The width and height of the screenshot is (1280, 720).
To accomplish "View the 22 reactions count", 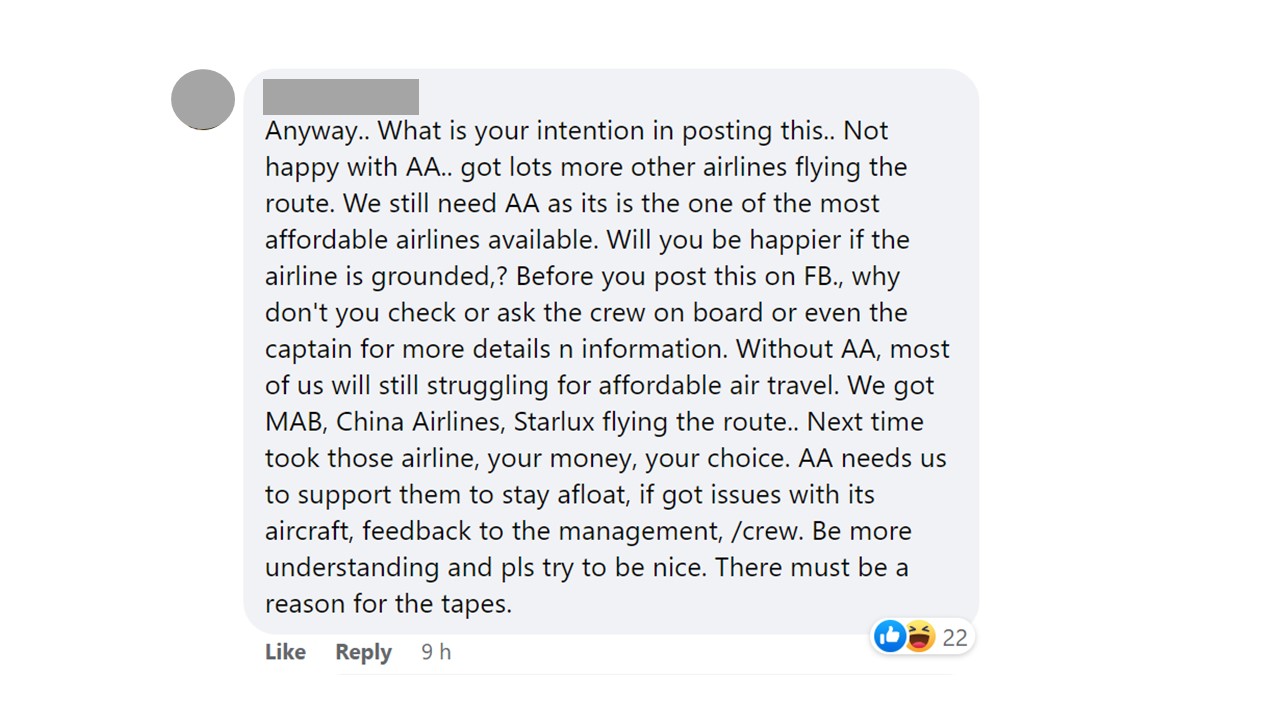I will pos(955,637).
